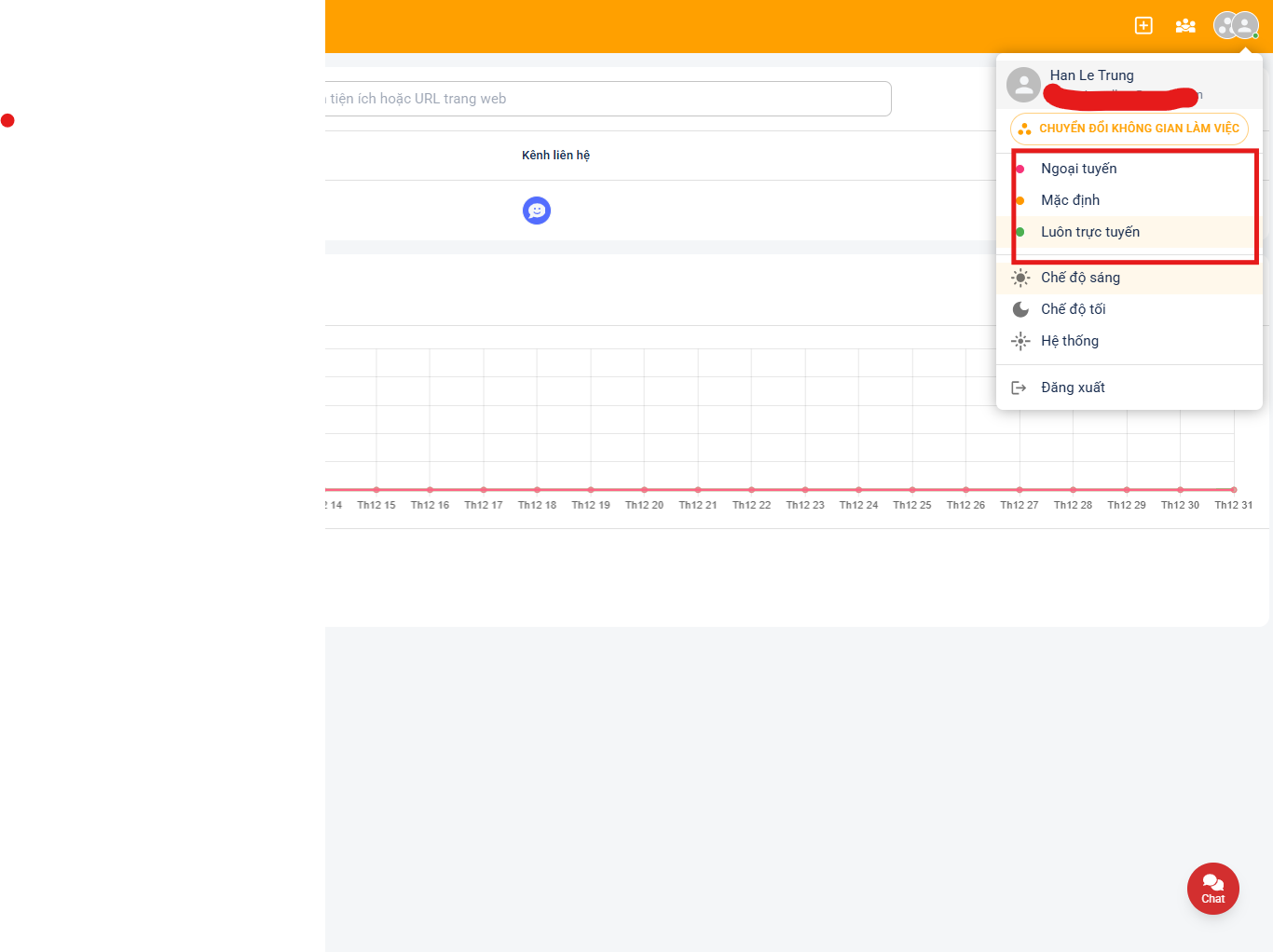Click the sun icon next to Chế độ sáng

click(x=1020, y=277)
